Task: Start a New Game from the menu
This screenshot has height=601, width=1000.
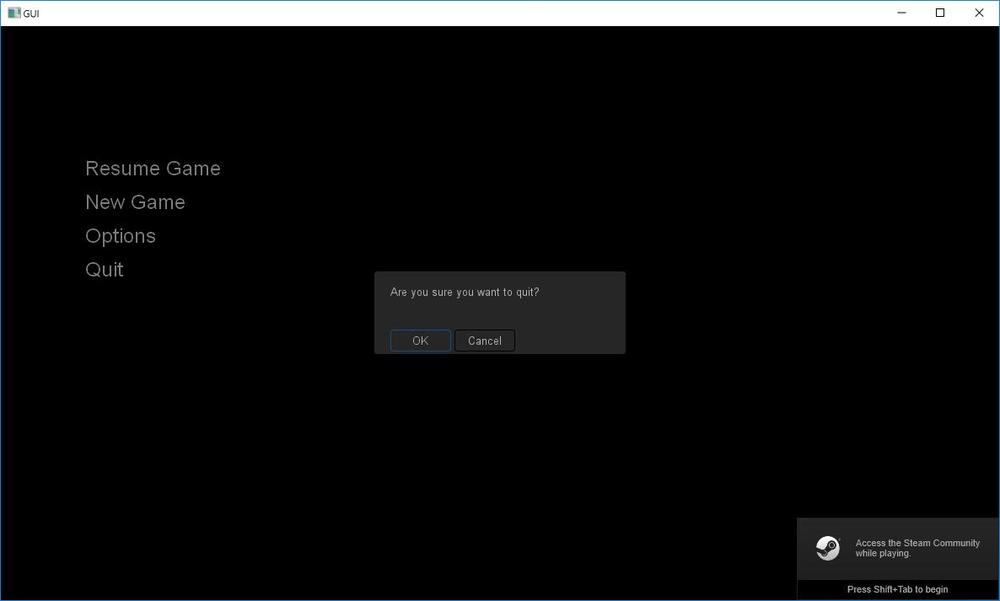Action: [x=135, y=202]
